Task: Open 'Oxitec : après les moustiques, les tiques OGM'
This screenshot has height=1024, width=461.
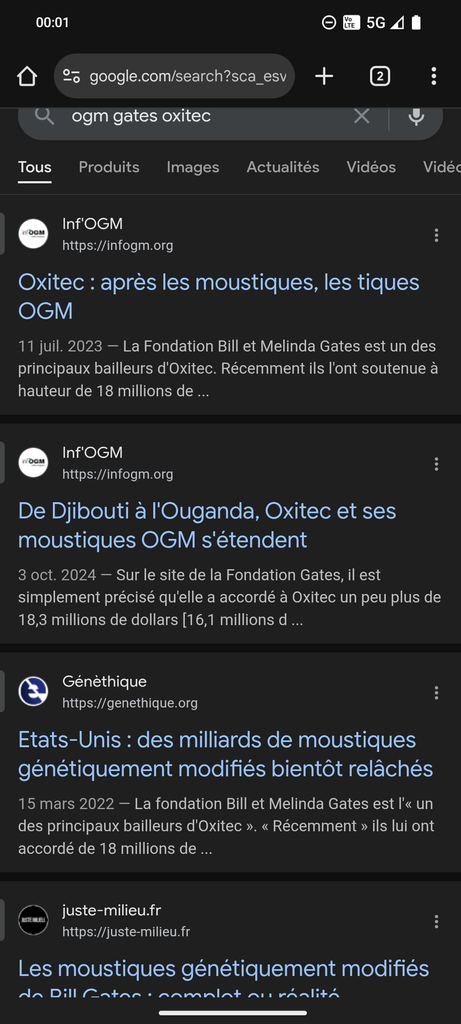Action: pos(219,296)
